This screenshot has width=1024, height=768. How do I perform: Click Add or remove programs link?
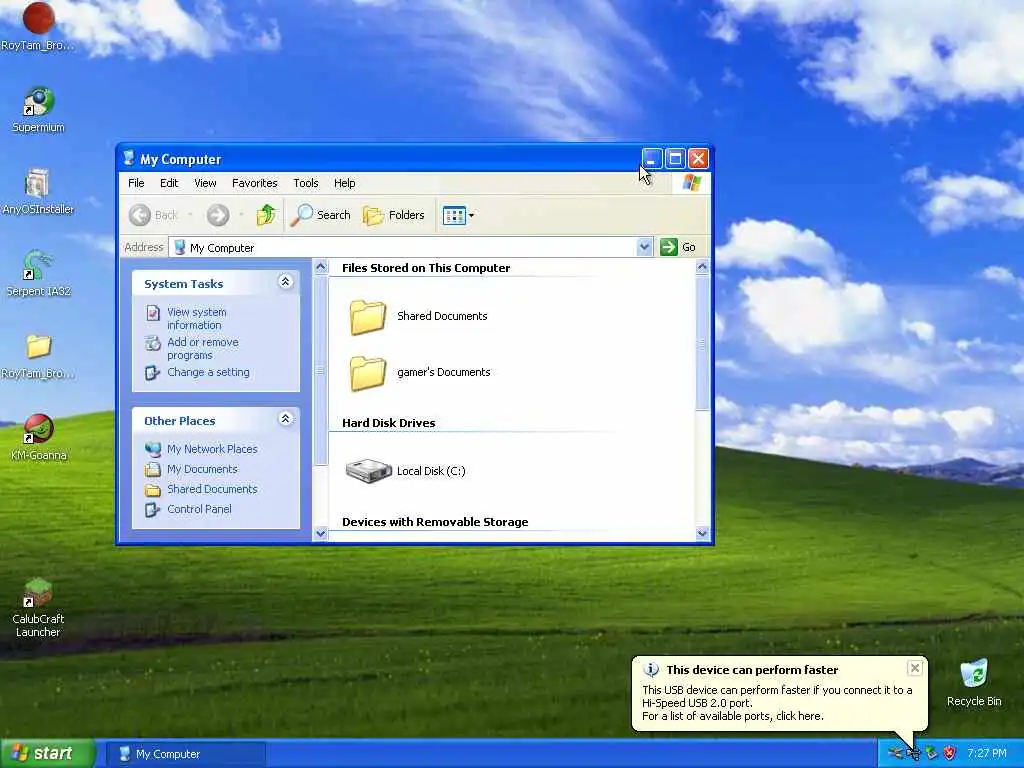[202, 348]
